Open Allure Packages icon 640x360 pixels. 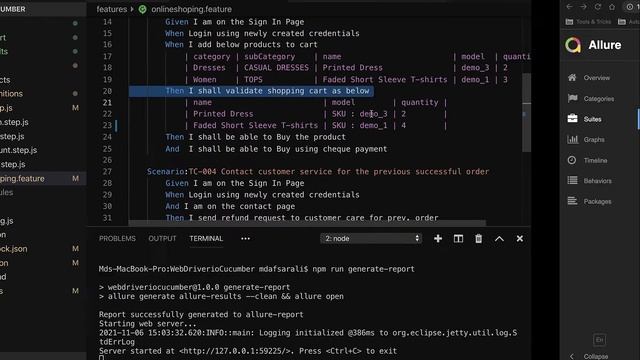(x=572, y=201)
